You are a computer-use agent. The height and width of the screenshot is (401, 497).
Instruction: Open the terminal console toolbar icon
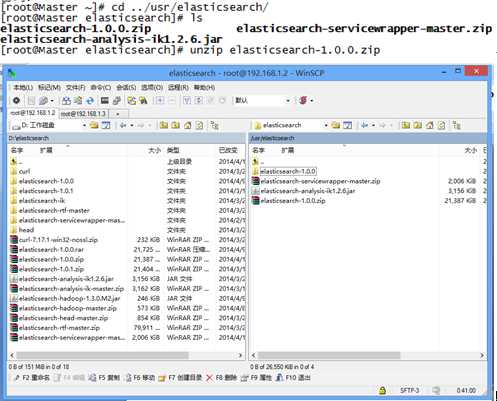tap(105, 100)
